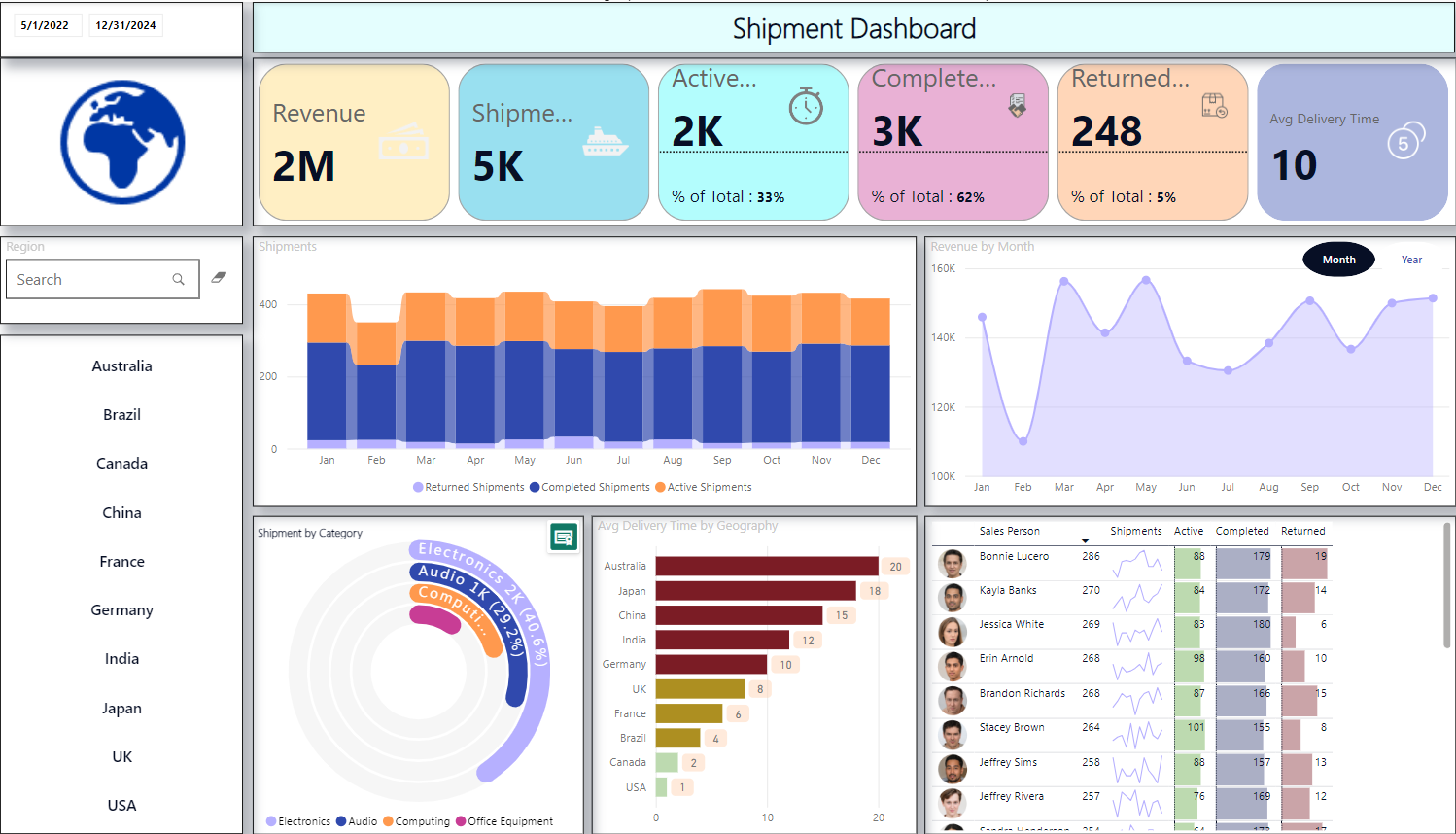This screenshot has height=834, width=1456.
Task: Toggle Active Shipments legend item
Action: click(709, 487)
